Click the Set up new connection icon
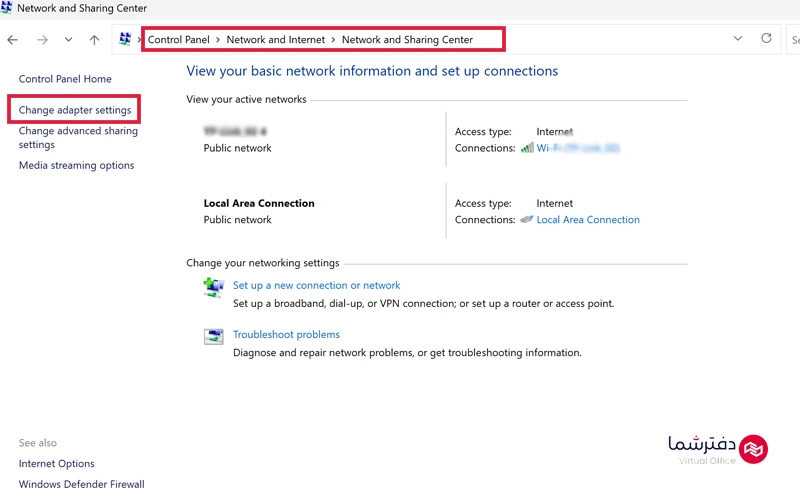This screenshot has width=800, height=500. [x=214, y=287]
